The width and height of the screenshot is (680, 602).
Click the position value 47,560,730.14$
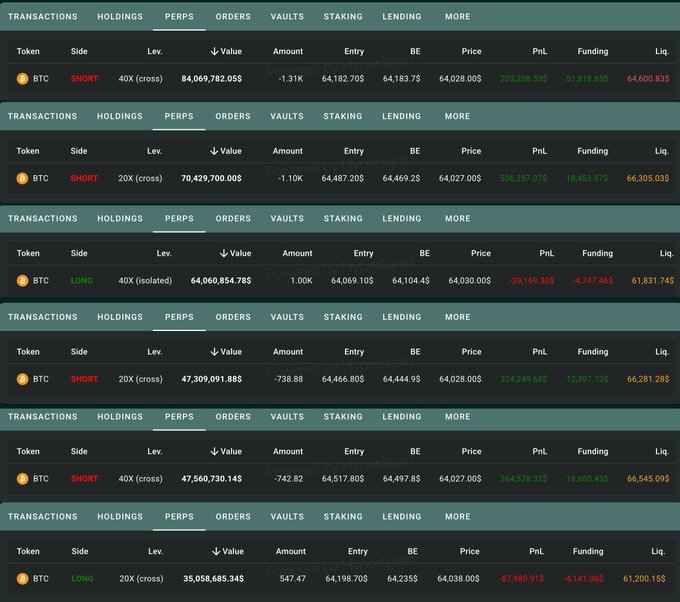(212, 479)
